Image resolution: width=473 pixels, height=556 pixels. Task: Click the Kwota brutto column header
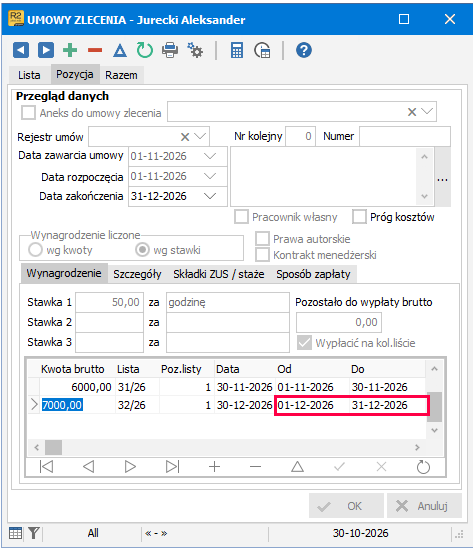point(72,369)
